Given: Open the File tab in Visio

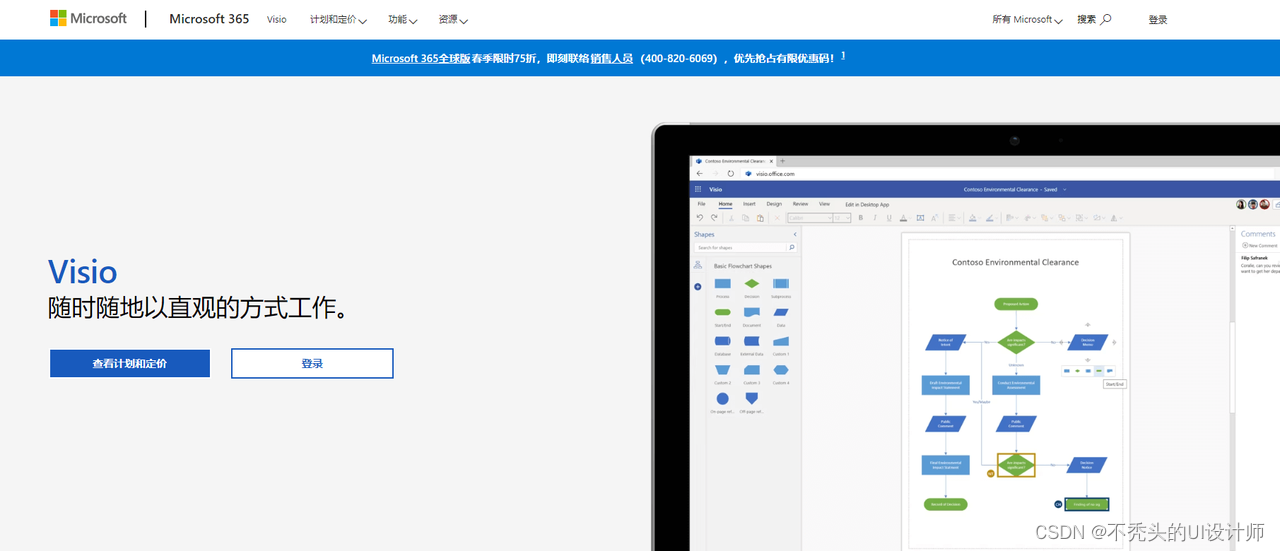Looking at the screenshot, I should coord(701,204).
